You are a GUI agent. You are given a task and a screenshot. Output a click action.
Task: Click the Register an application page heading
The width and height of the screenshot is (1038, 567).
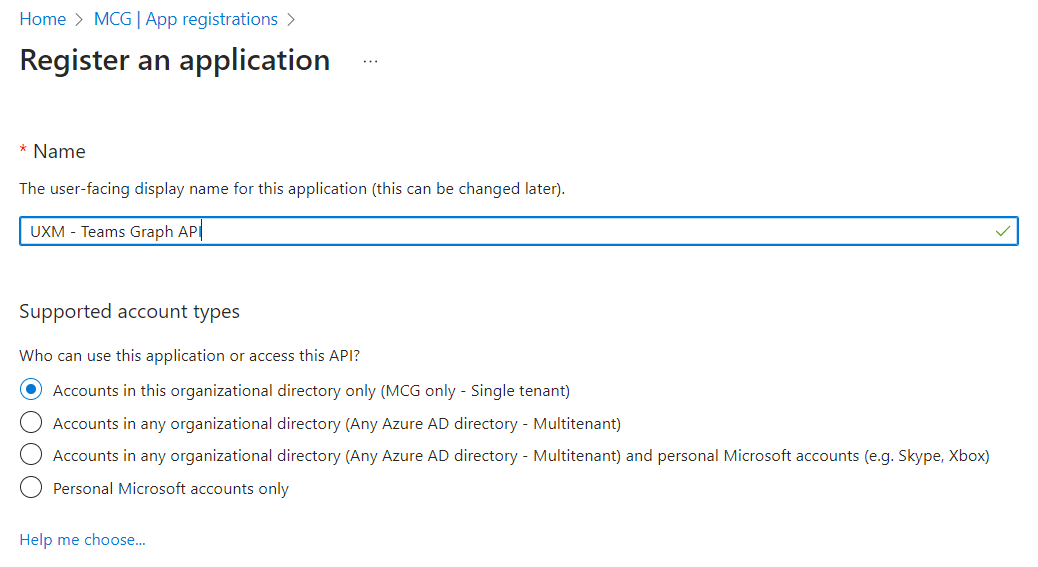(175, 60)
